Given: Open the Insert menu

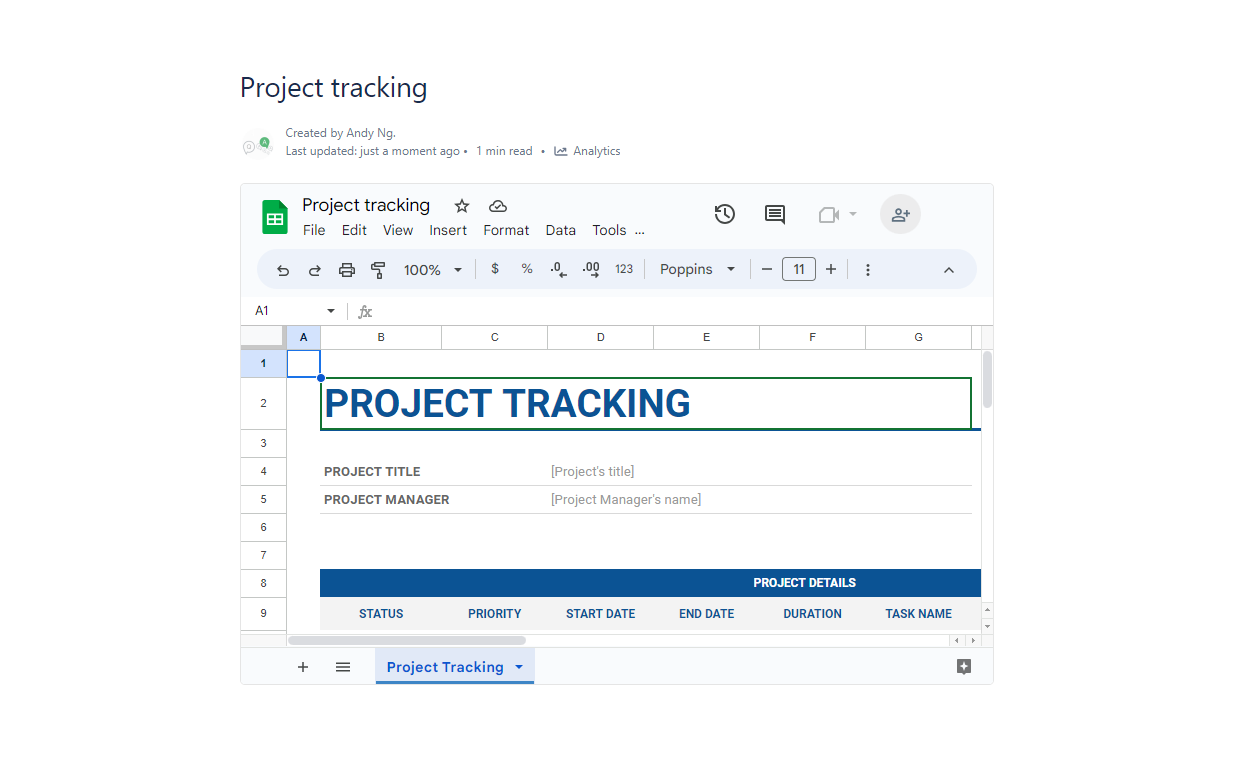Looking at the screenshot, I should pos(448,230).
